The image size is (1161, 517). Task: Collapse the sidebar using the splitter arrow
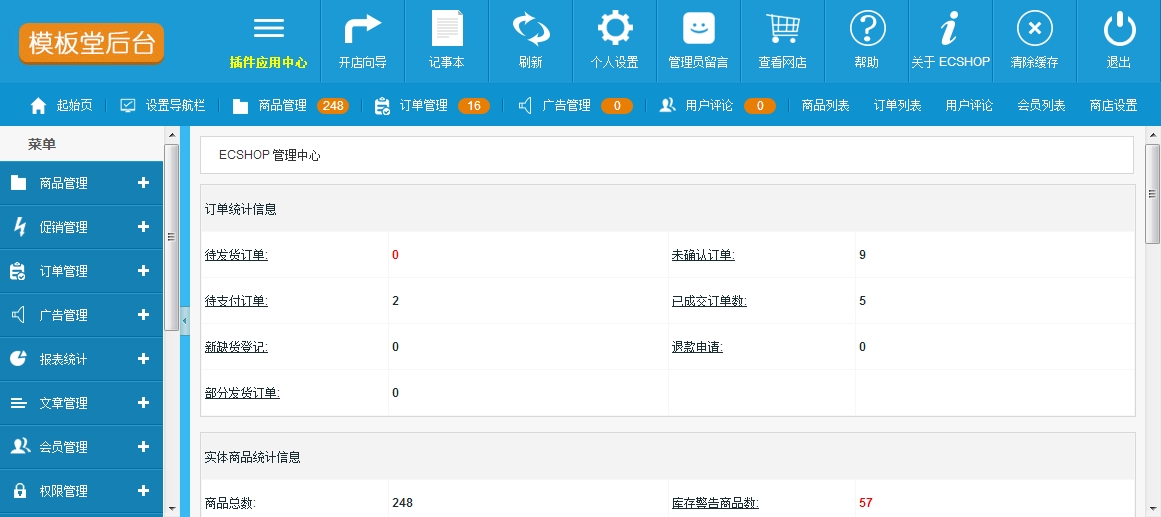point(184,320)
